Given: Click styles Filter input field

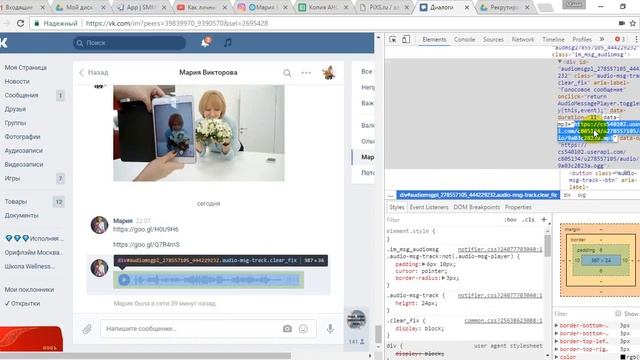Looking at the screenshot, I should tap(443, 220).
